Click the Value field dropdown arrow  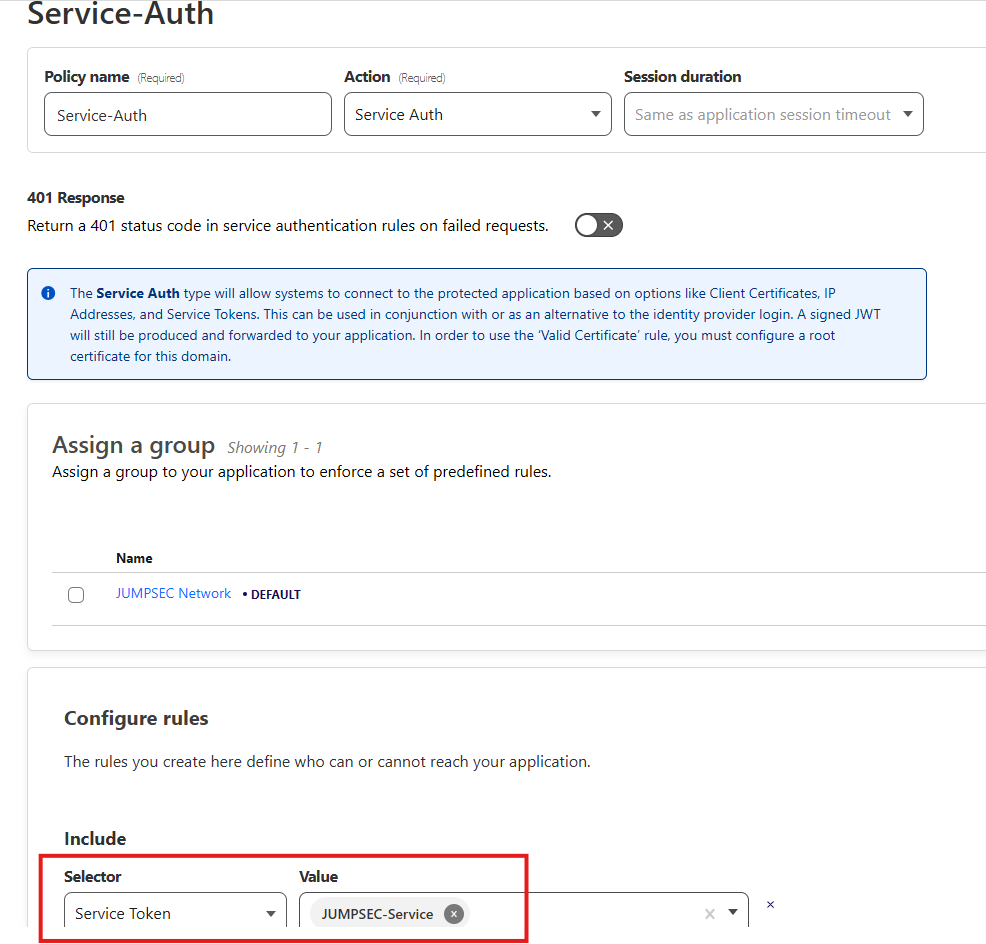click(x=733, y=912)
